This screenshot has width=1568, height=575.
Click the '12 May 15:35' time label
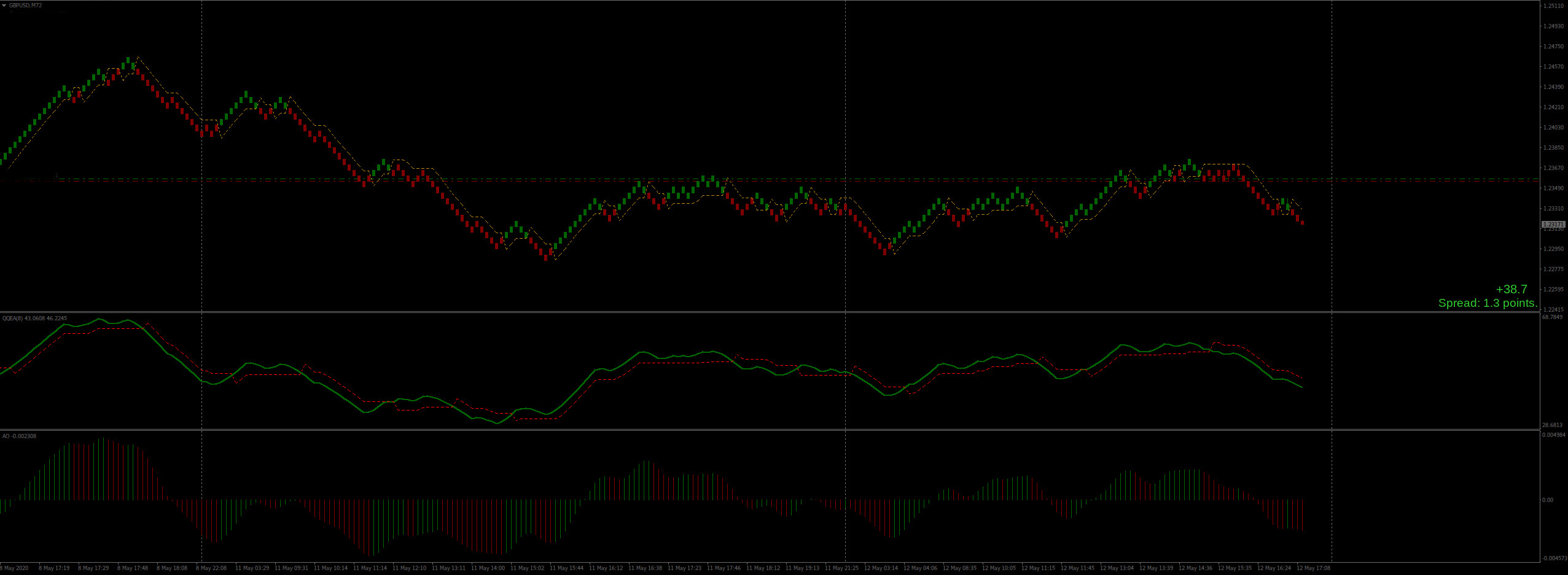[1235, 568]
